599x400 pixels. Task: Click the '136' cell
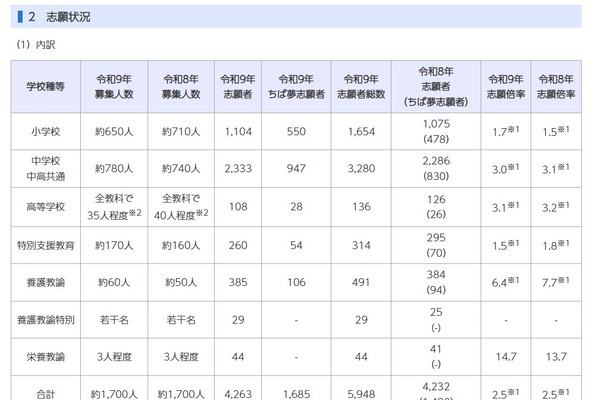(x=361, y=207)
